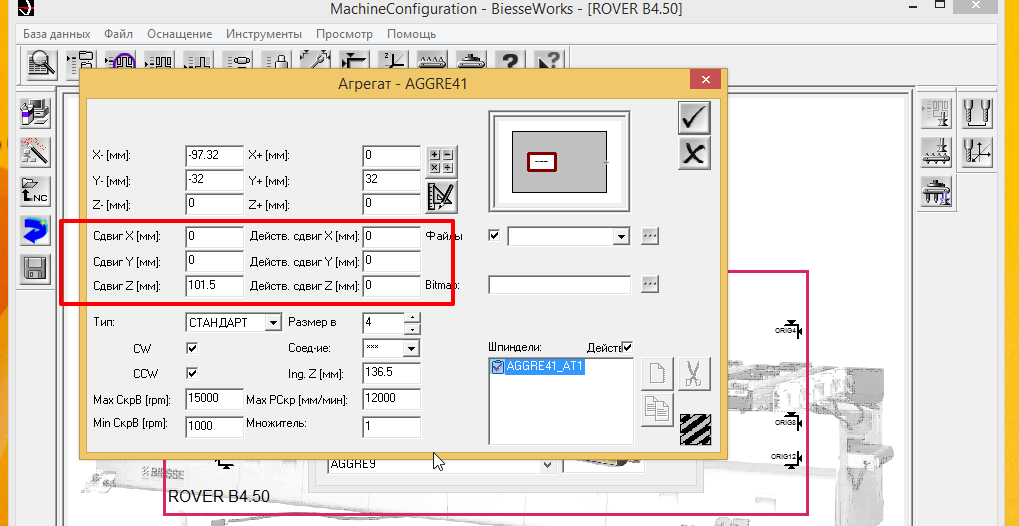Select the AGGRE41_AT1 spindle list item

pos(545,367)
